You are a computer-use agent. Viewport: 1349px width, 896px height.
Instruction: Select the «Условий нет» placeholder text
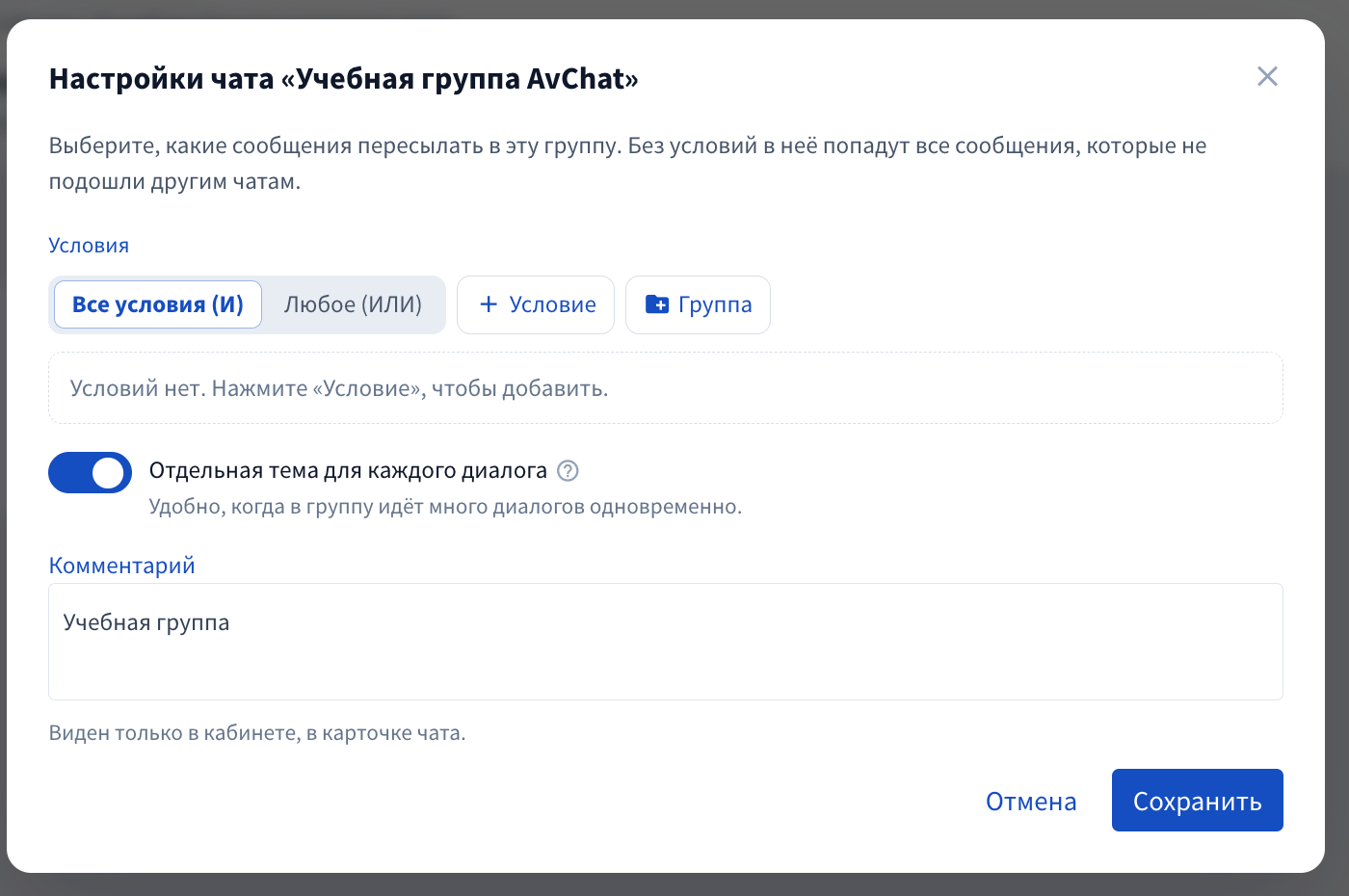339,388
